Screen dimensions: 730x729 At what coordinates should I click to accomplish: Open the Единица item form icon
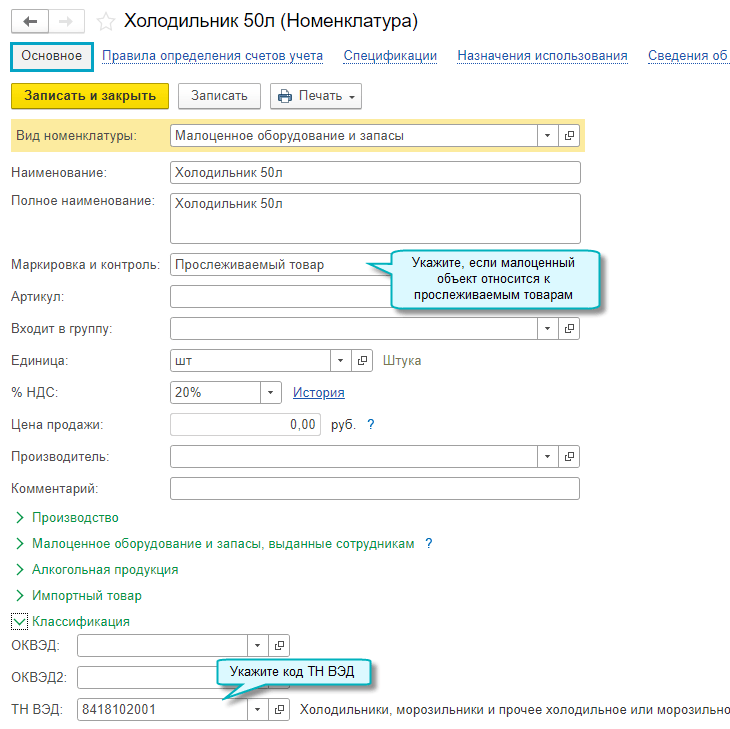tap(362, 361)
